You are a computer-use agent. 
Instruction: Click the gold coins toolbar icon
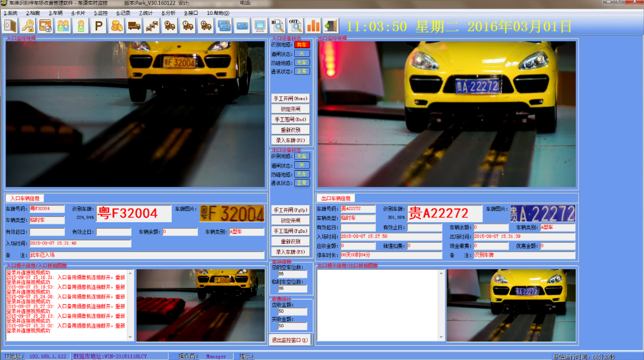(116, 26)
